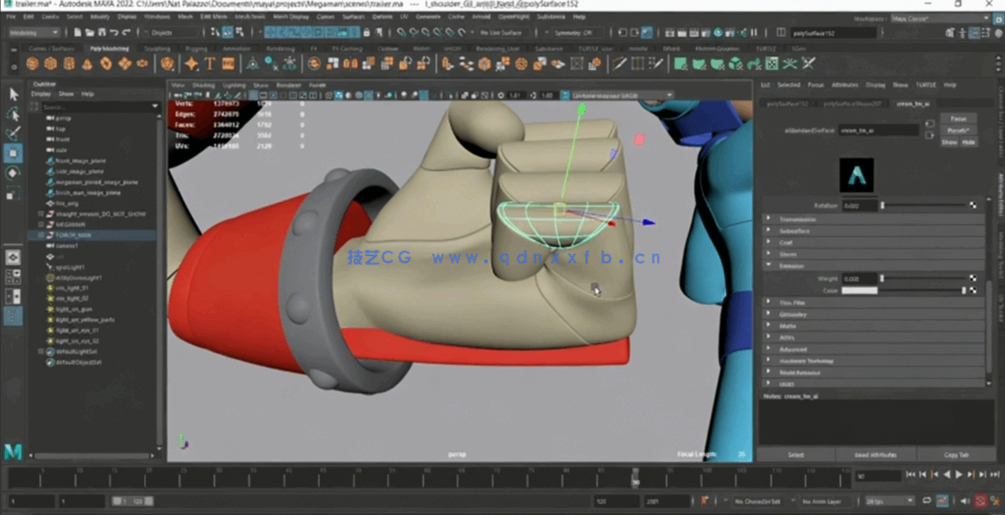Click the polygon cube shelf icon
The height and width of the screenshot is (515, 1005).
pos(50,64)
